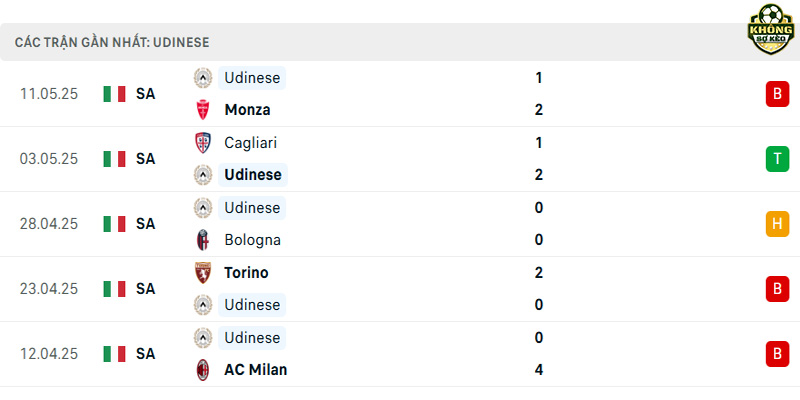Click the Torino club crest icon
This screenshot has height=400, width=800.
203,273
